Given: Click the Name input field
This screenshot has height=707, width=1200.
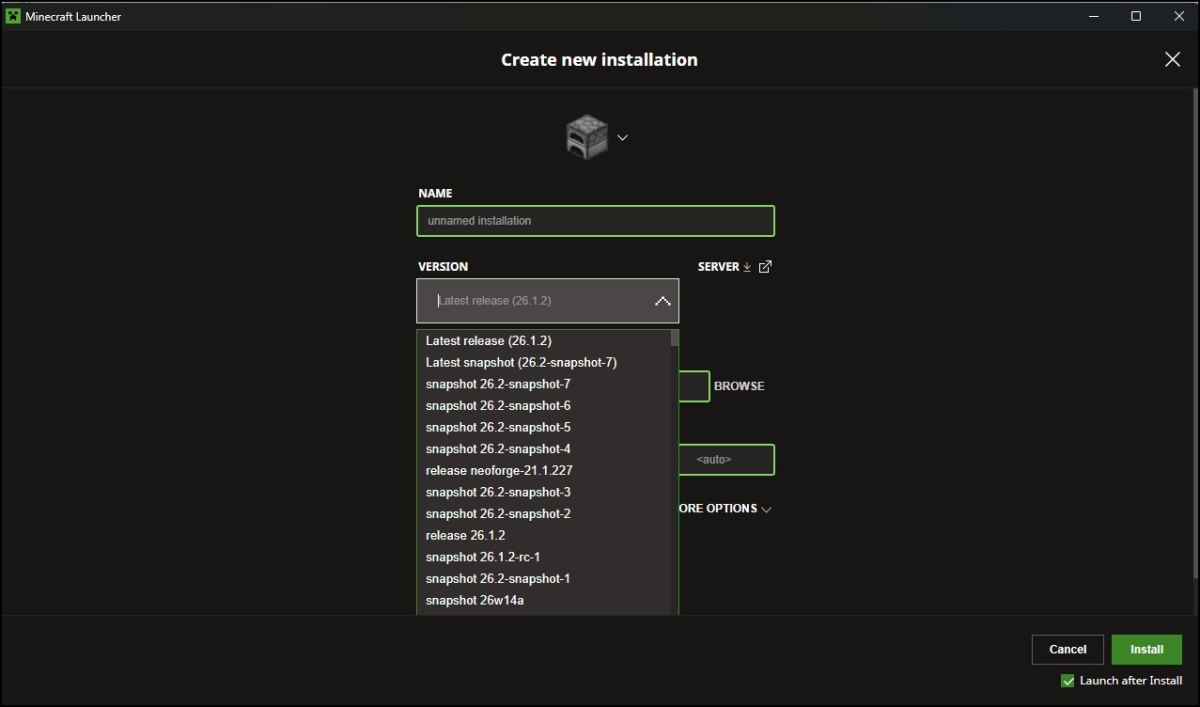Looking at the screenshot, I should pyautogui.click(x=596, y=221).
